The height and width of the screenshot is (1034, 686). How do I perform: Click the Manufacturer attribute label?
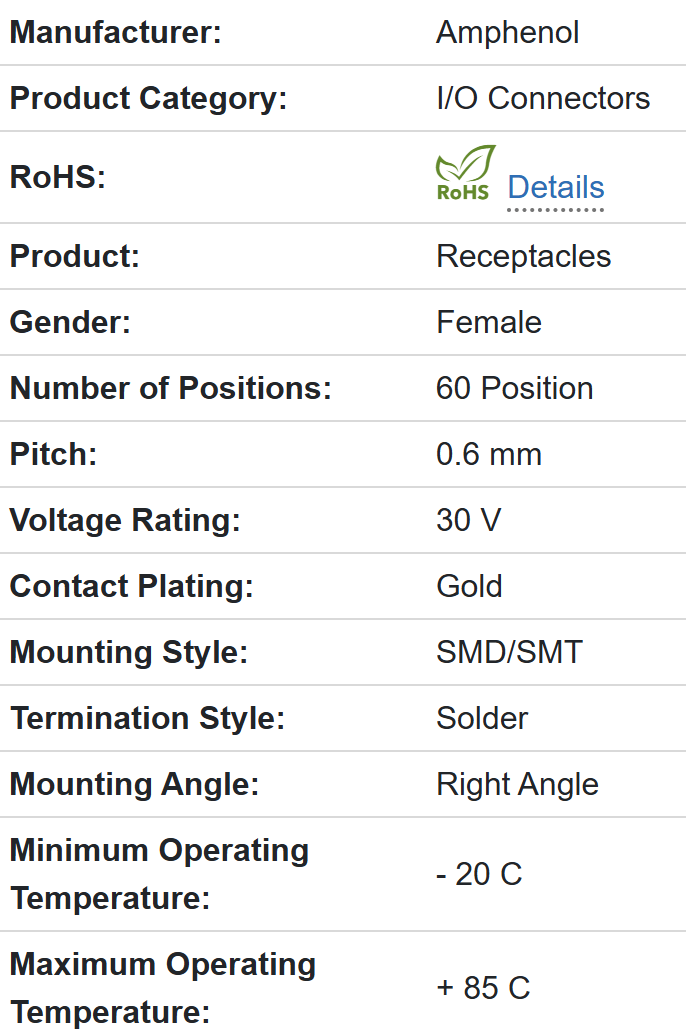pos(115,33)
